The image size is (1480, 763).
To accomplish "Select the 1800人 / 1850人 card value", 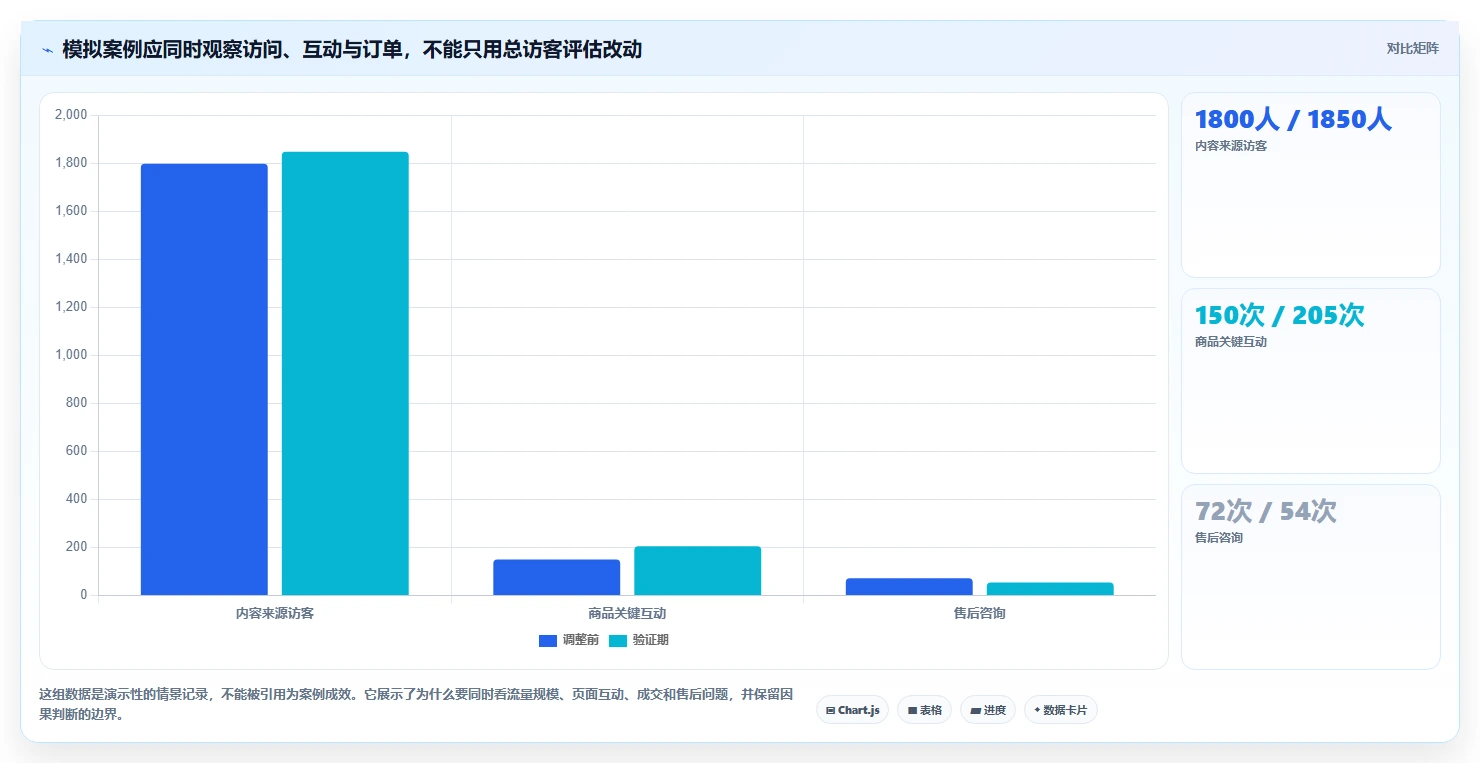I will click(x=1293, y=120).
